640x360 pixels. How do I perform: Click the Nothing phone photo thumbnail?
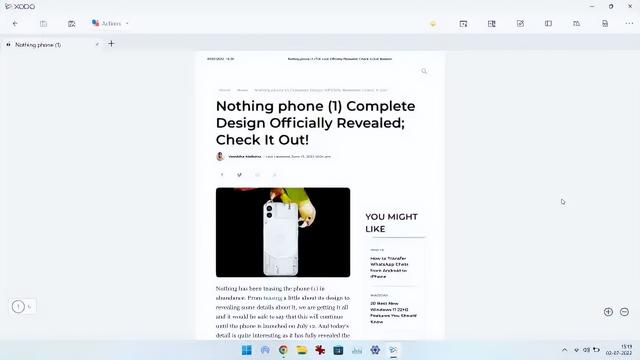coord(283,232)
